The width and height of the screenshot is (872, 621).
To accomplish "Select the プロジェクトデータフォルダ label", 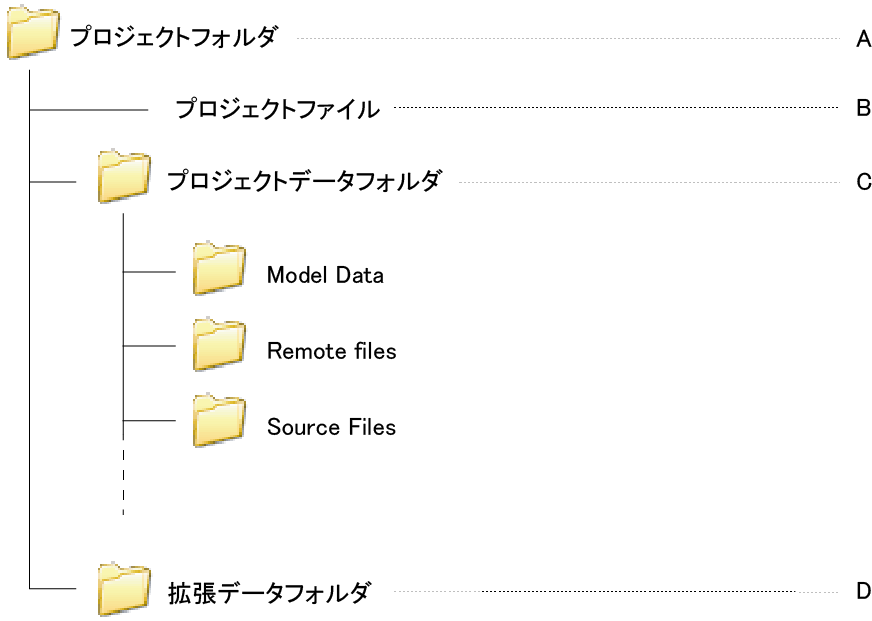I will 303,181.
